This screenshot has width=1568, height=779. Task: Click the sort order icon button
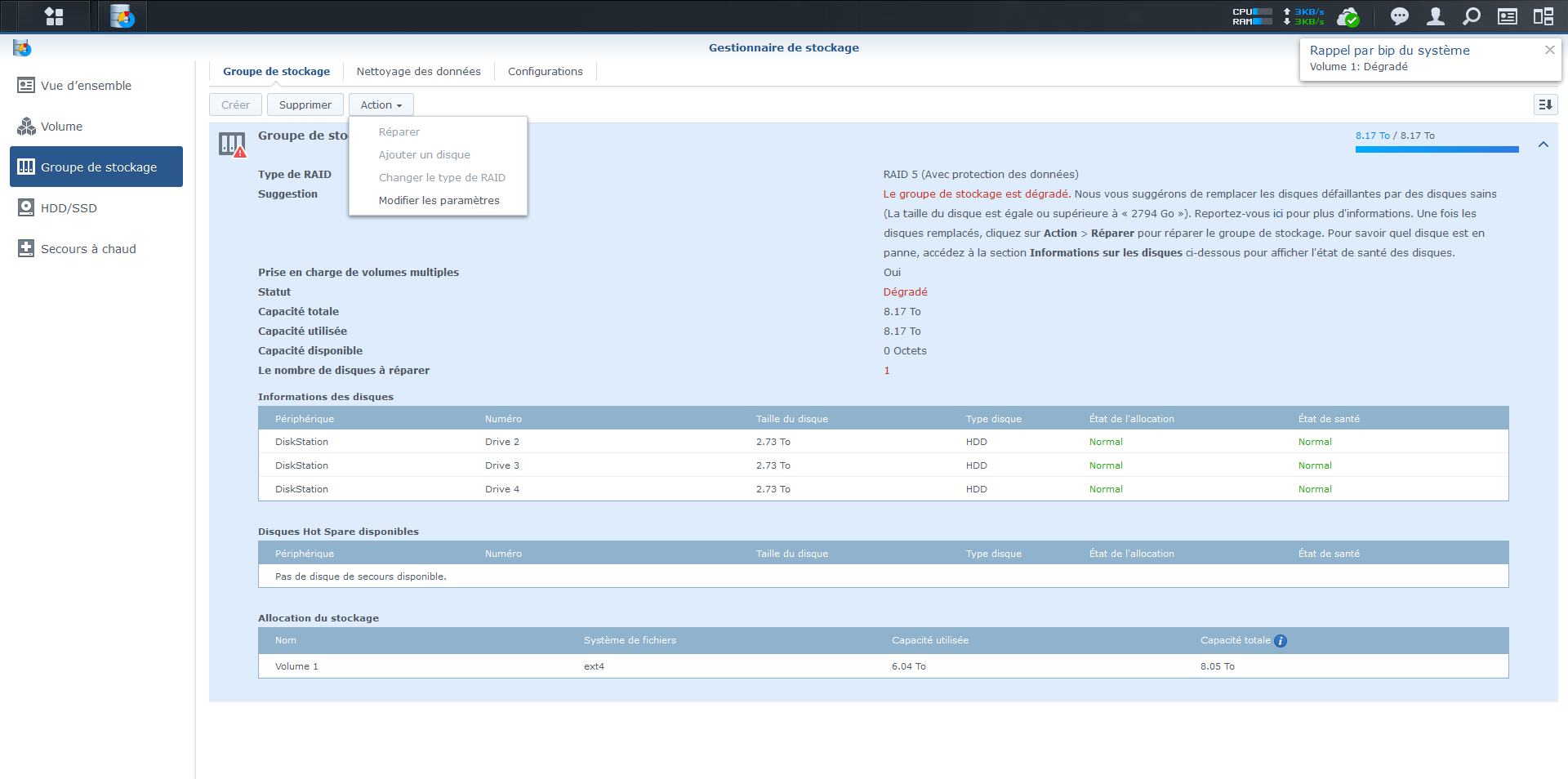(1545, 105)
